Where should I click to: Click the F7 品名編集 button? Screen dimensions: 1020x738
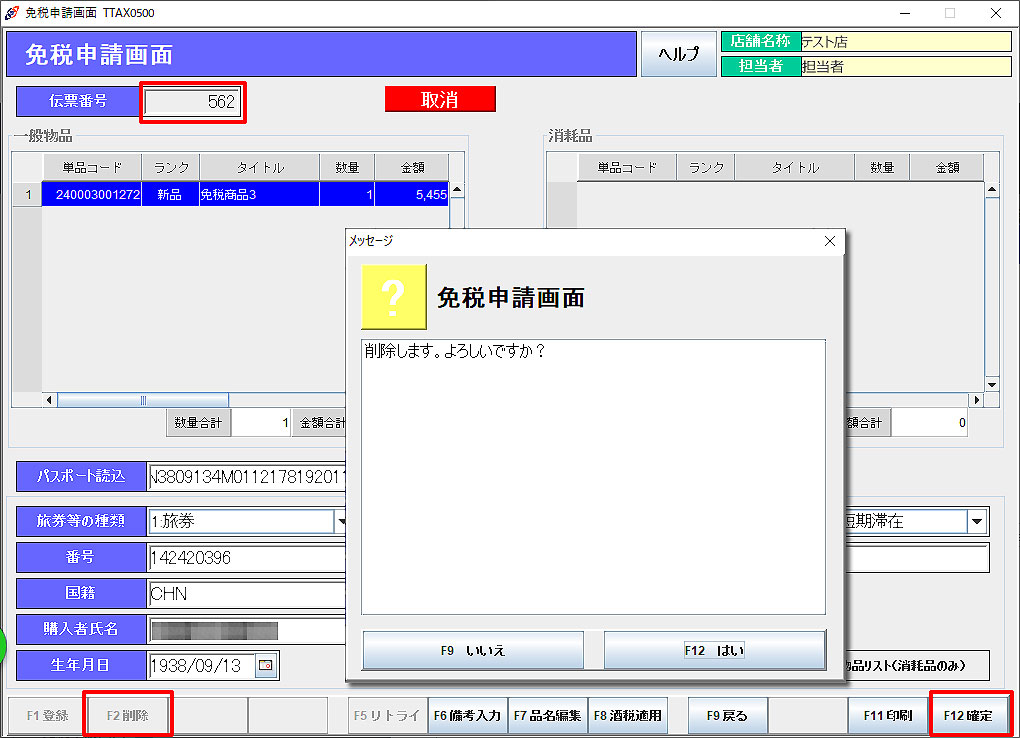[548, 715]
